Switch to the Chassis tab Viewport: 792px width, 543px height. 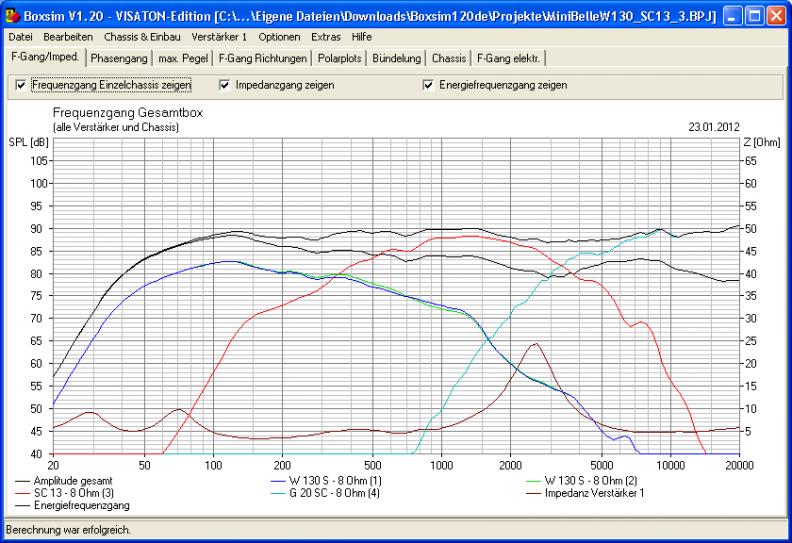[449, 59]
